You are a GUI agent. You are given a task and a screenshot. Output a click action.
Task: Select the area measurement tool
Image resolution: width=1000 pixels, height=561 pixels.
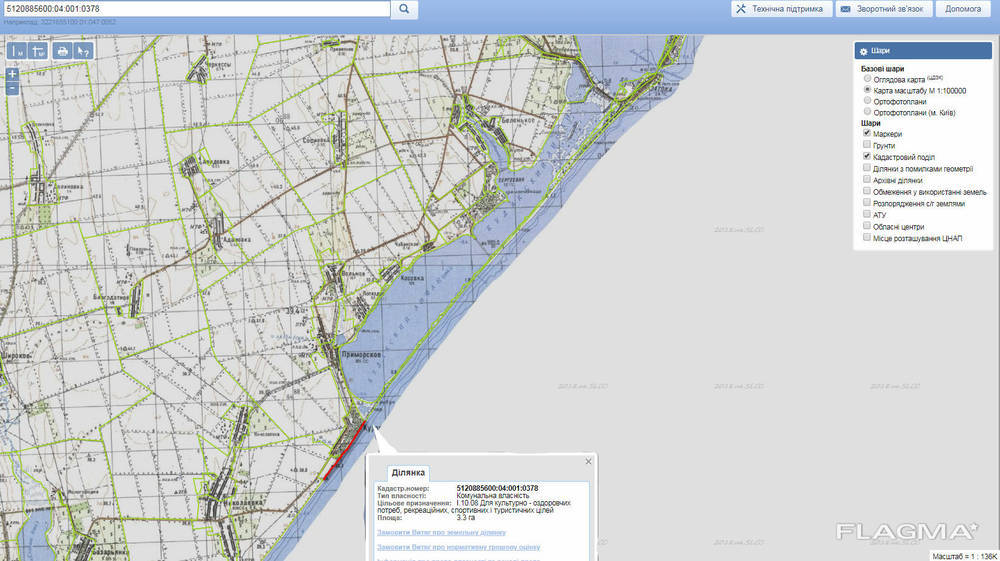click(39, 50)
